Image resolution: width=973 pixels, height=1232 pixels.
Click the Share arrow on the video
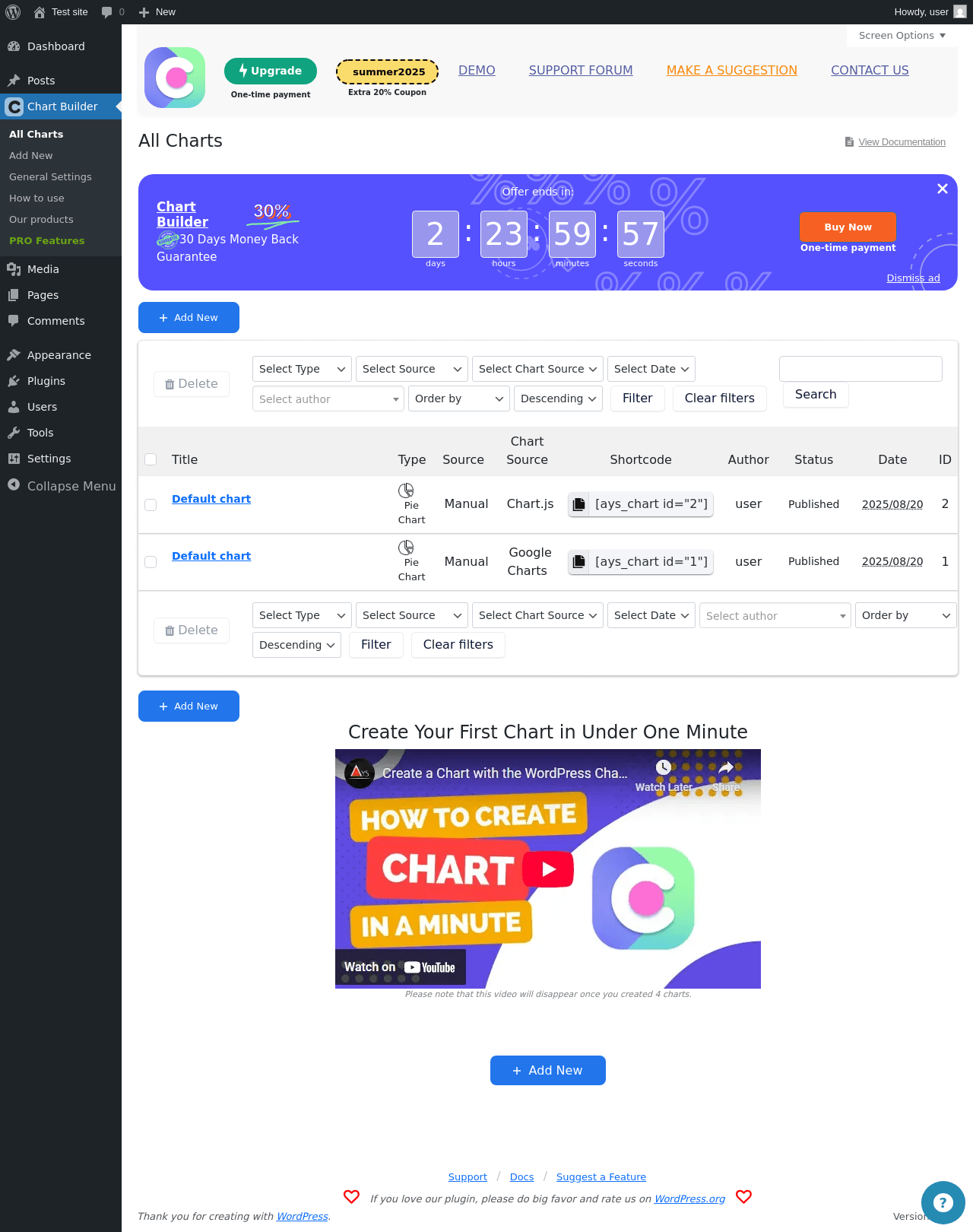726,768
